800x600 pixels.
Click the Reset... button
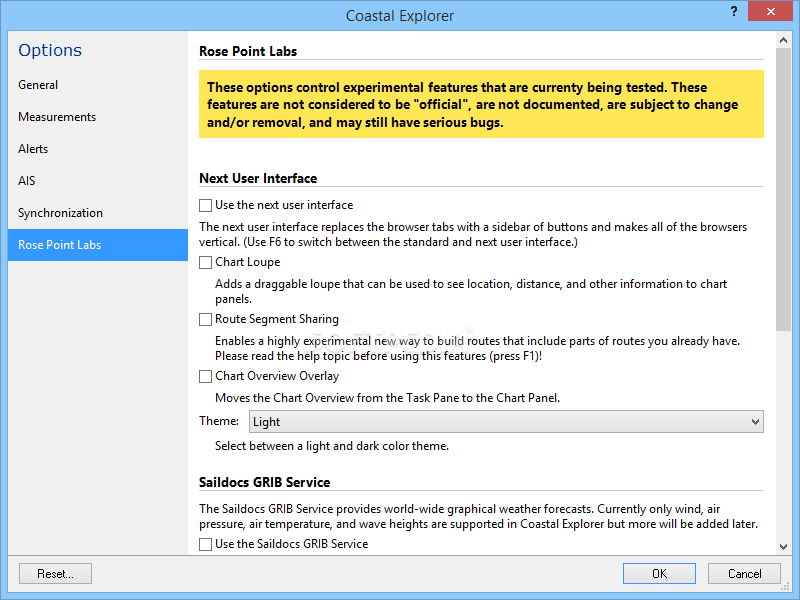[x=56, y=573]
